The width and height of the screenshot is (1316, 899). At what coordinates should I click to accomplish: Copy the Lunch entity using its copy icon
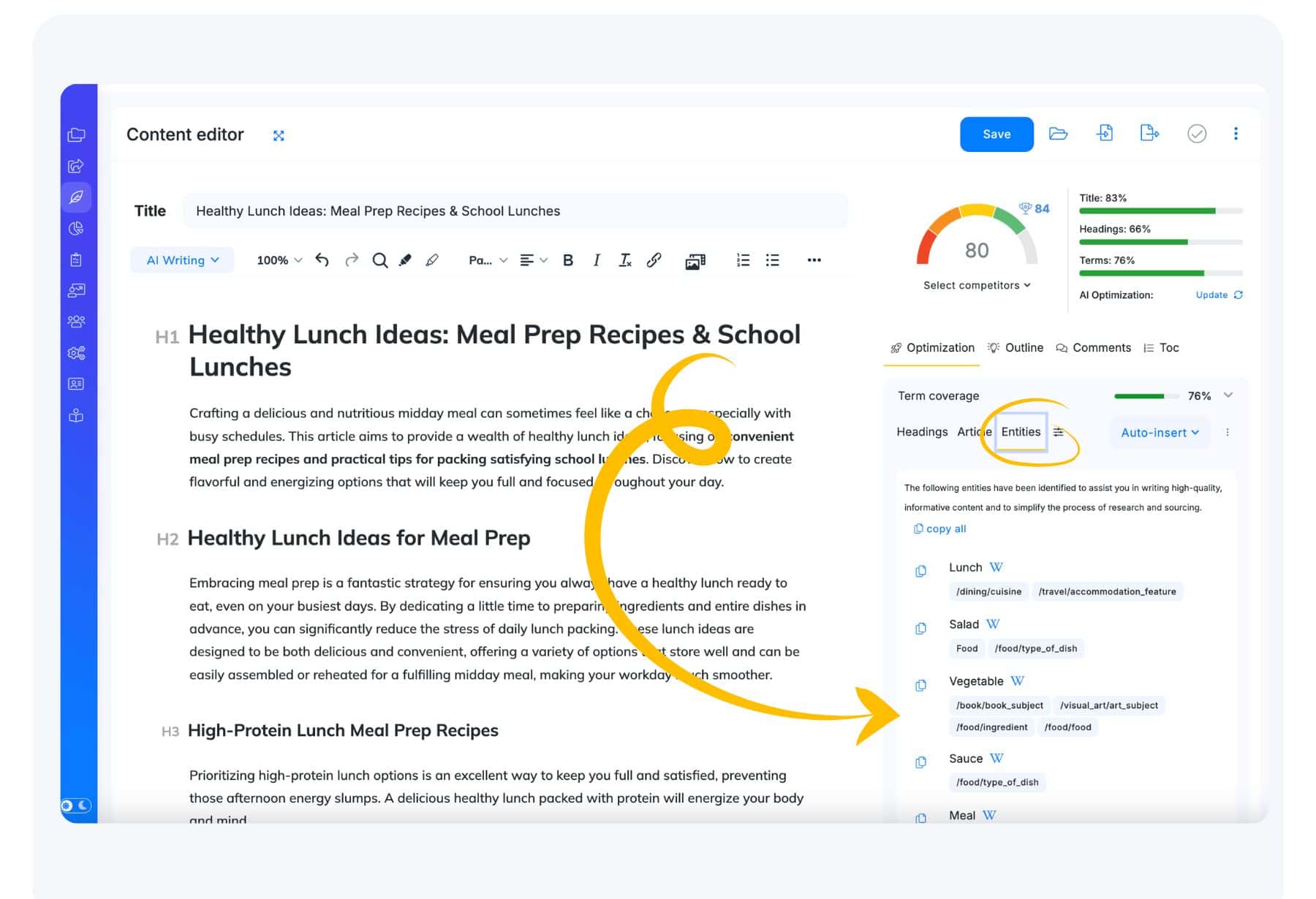click(920, 571)
